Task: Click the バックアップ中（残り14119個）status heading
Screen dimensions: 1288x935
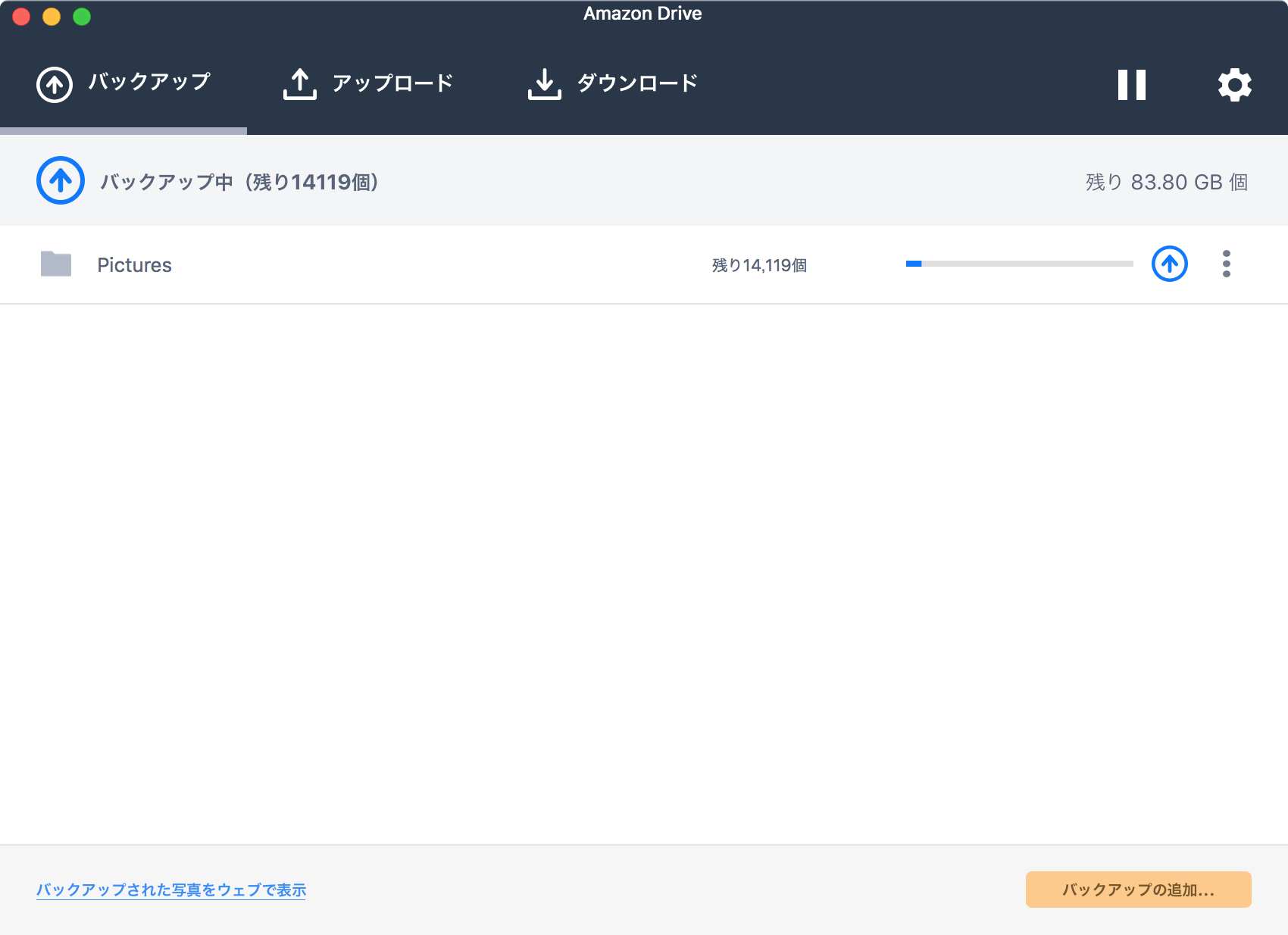Action: 239,182
